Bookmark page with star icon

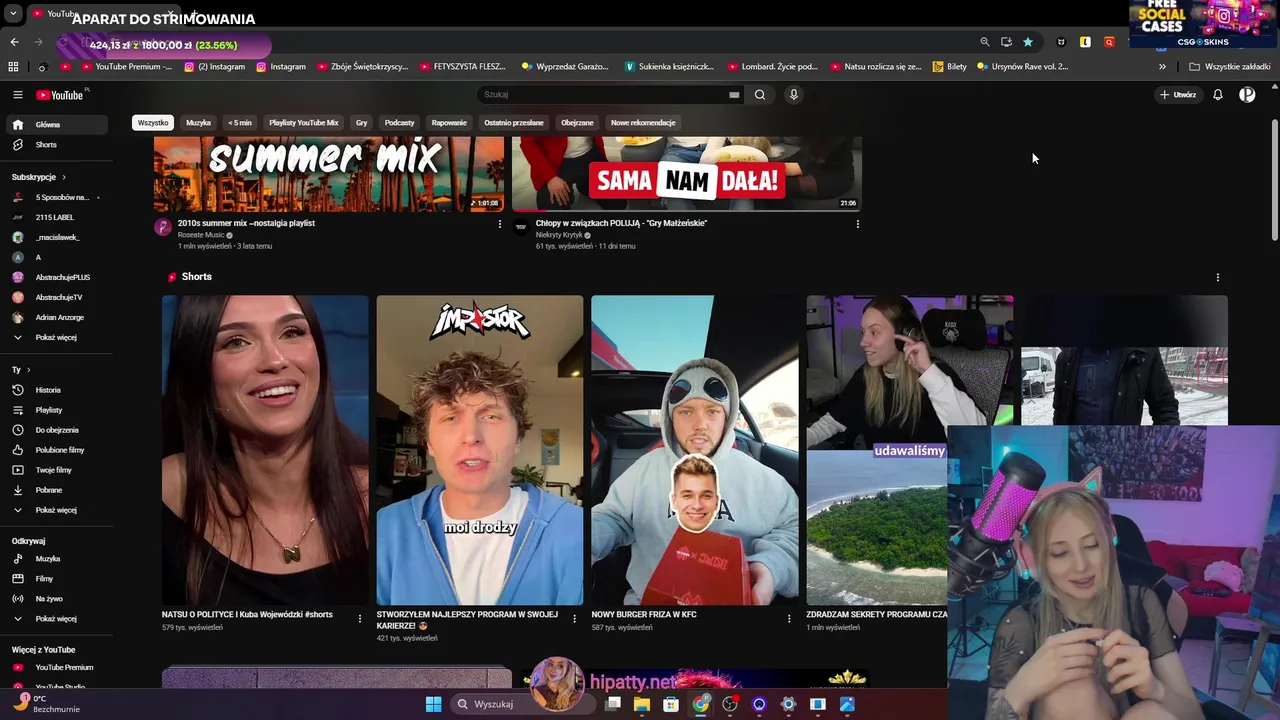click(x=1028, y=42)
